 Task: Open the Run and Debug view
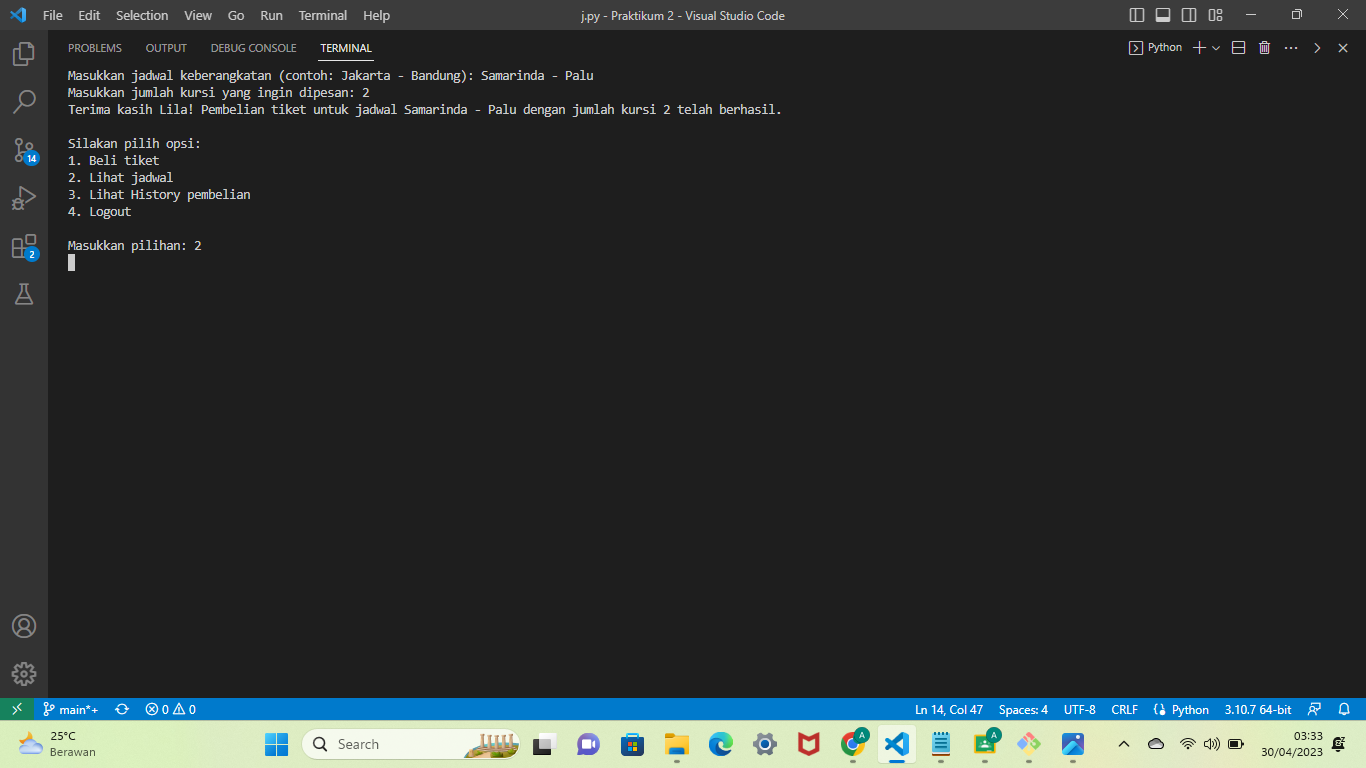pyautogui.click(x=24, y=198)
